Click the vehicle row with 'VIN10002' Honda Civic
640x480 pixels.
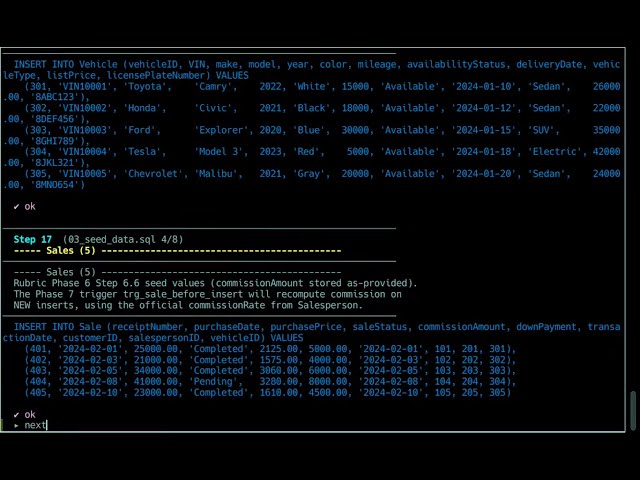311,113
